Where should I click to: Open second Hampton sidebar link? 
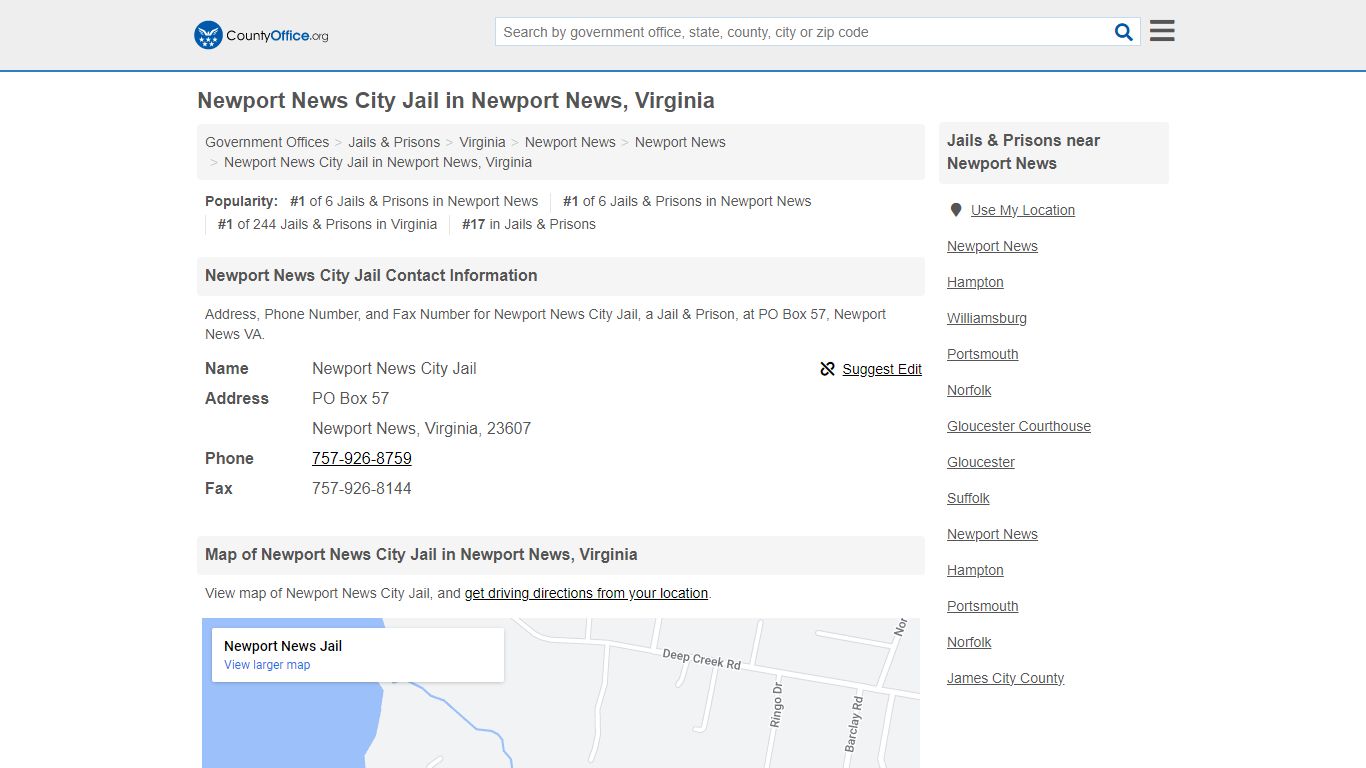click(975, 570)
